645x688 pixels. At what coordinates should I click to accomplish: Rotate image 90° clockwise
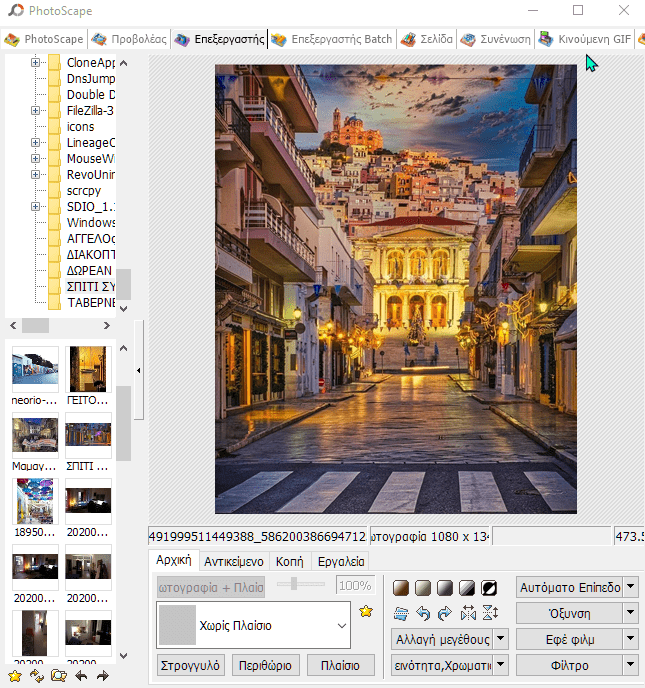click(445, 613)
